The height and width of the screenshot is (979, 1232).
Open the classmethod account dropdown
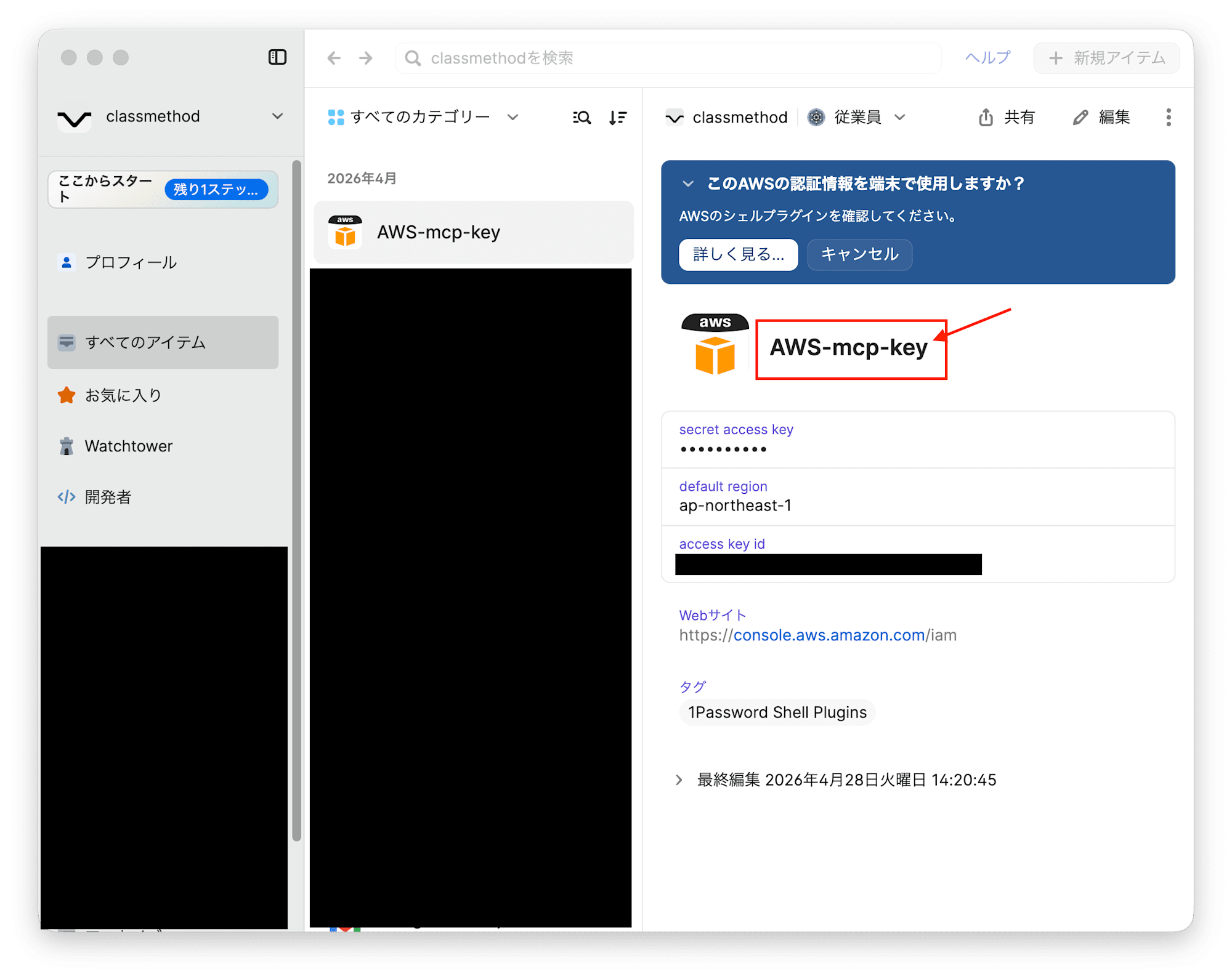277,116
